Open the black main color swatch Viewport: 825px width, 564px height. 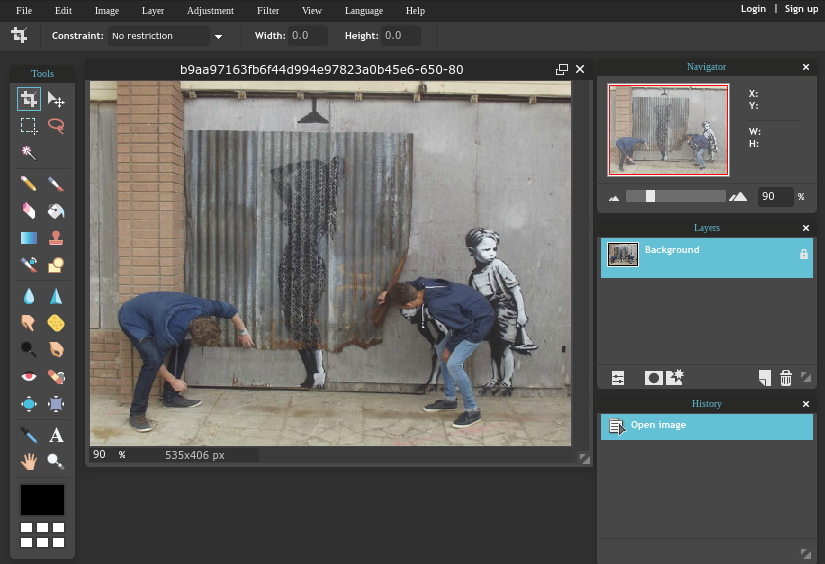point(42,499)
